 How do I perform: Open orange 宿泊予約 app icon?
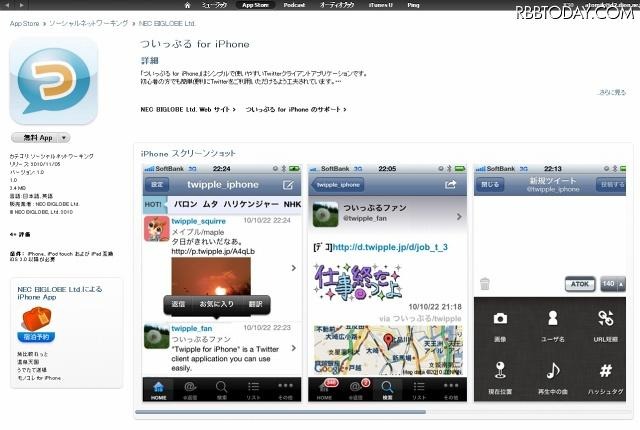(x=36, y=324)
